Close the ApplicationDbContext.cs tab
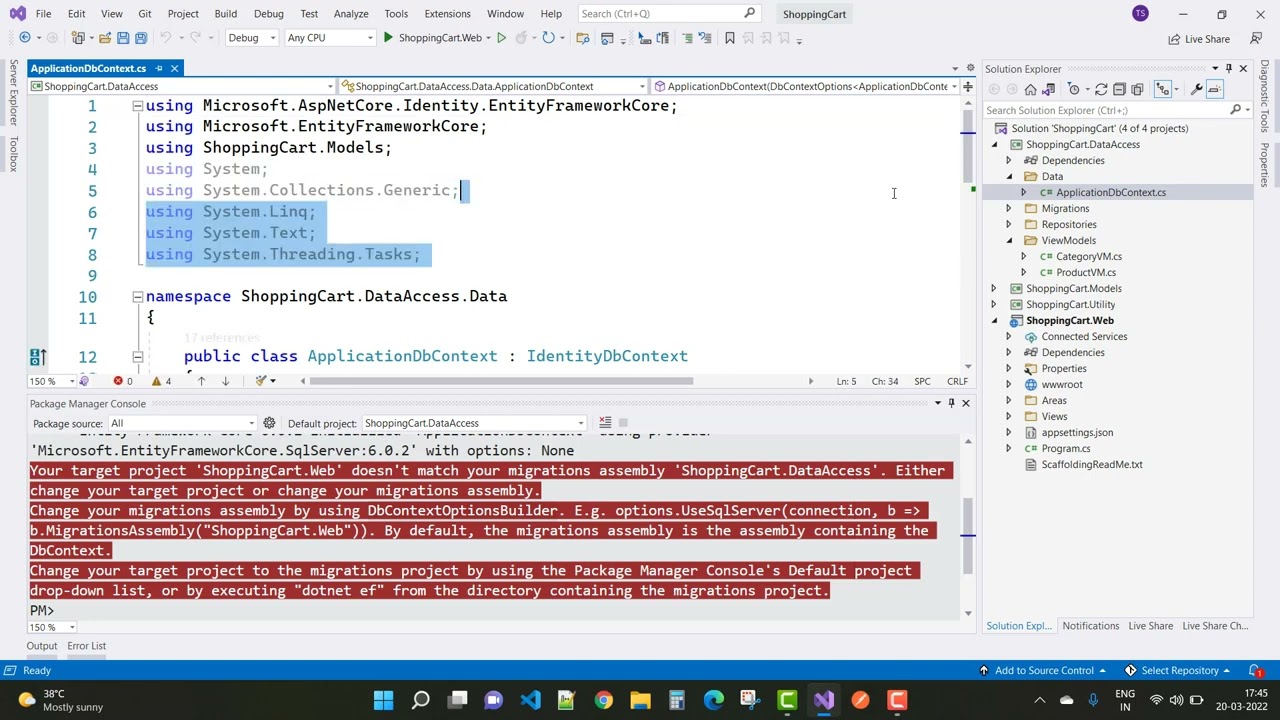This screenshot has width=1280, height=720. click(x=174, y=68)
